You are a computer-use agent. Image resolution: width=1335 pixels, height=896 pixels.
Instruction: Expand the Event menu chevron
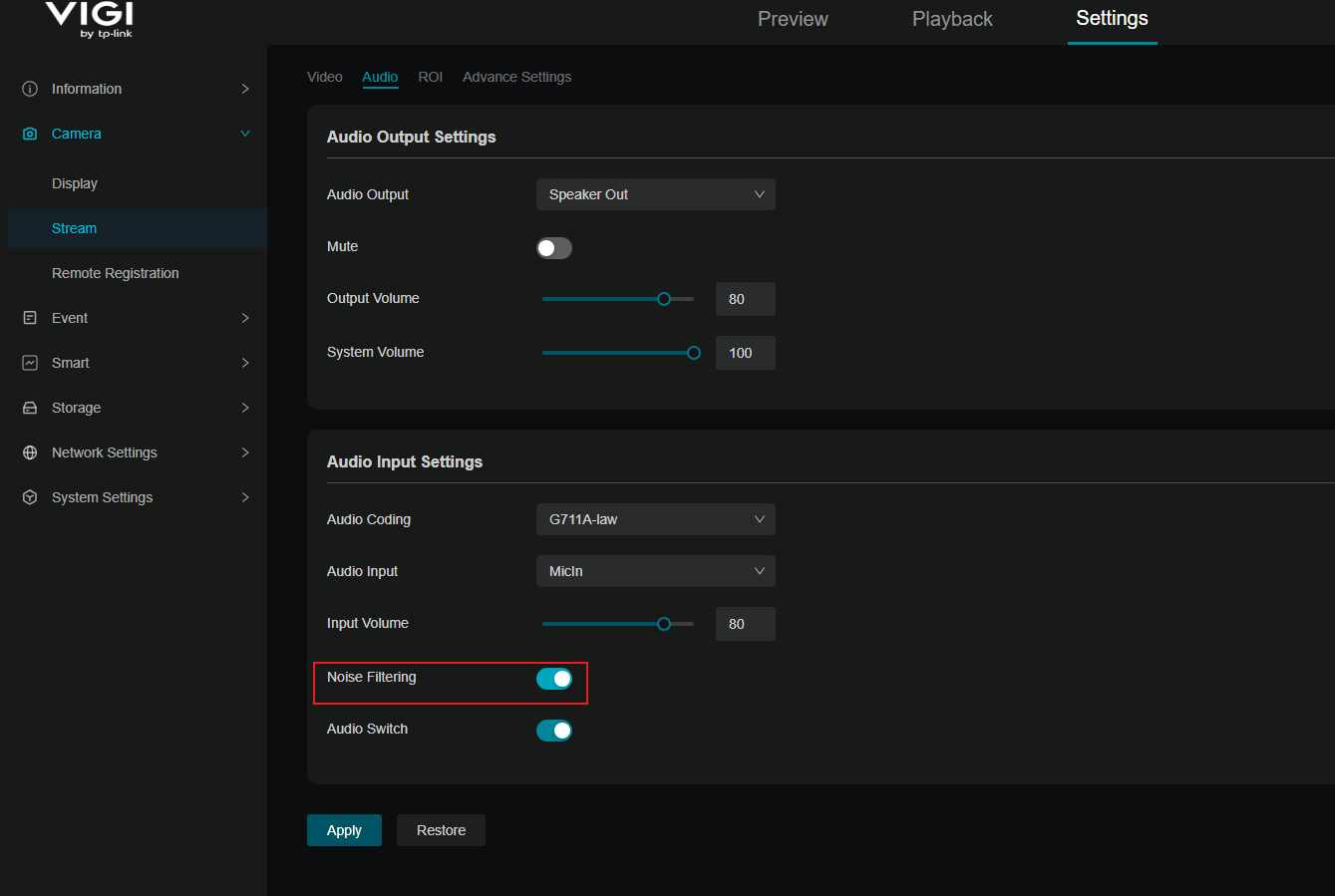245,318
